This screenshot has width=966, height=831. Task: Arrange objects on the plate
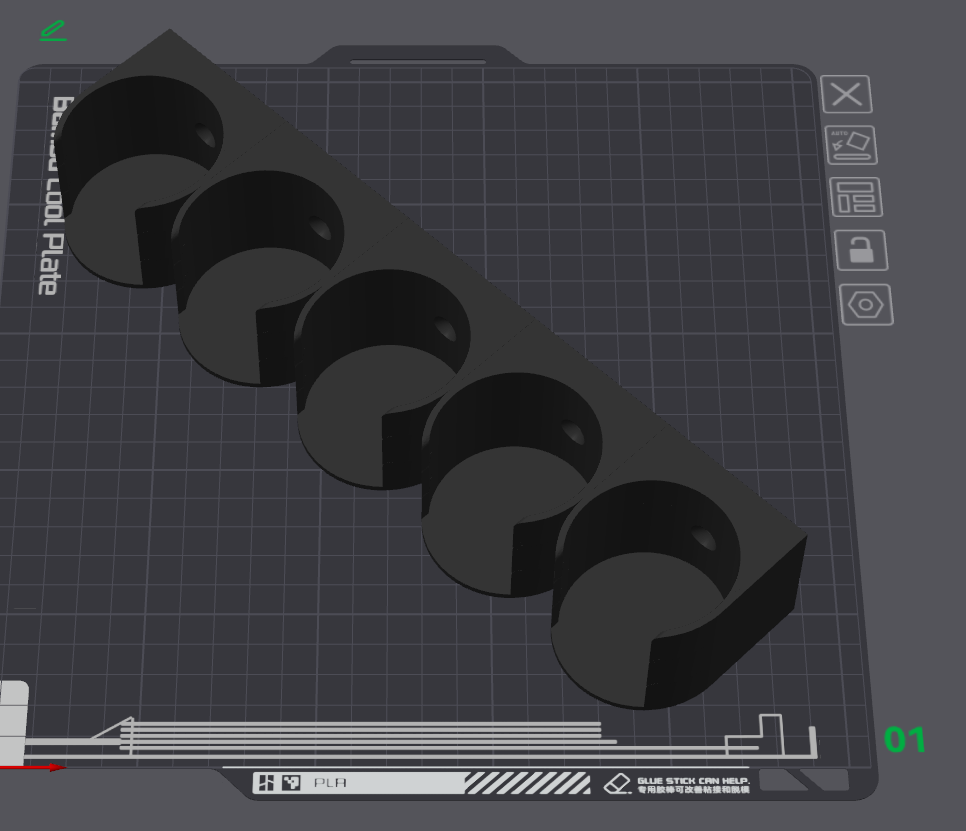[856, 197]
